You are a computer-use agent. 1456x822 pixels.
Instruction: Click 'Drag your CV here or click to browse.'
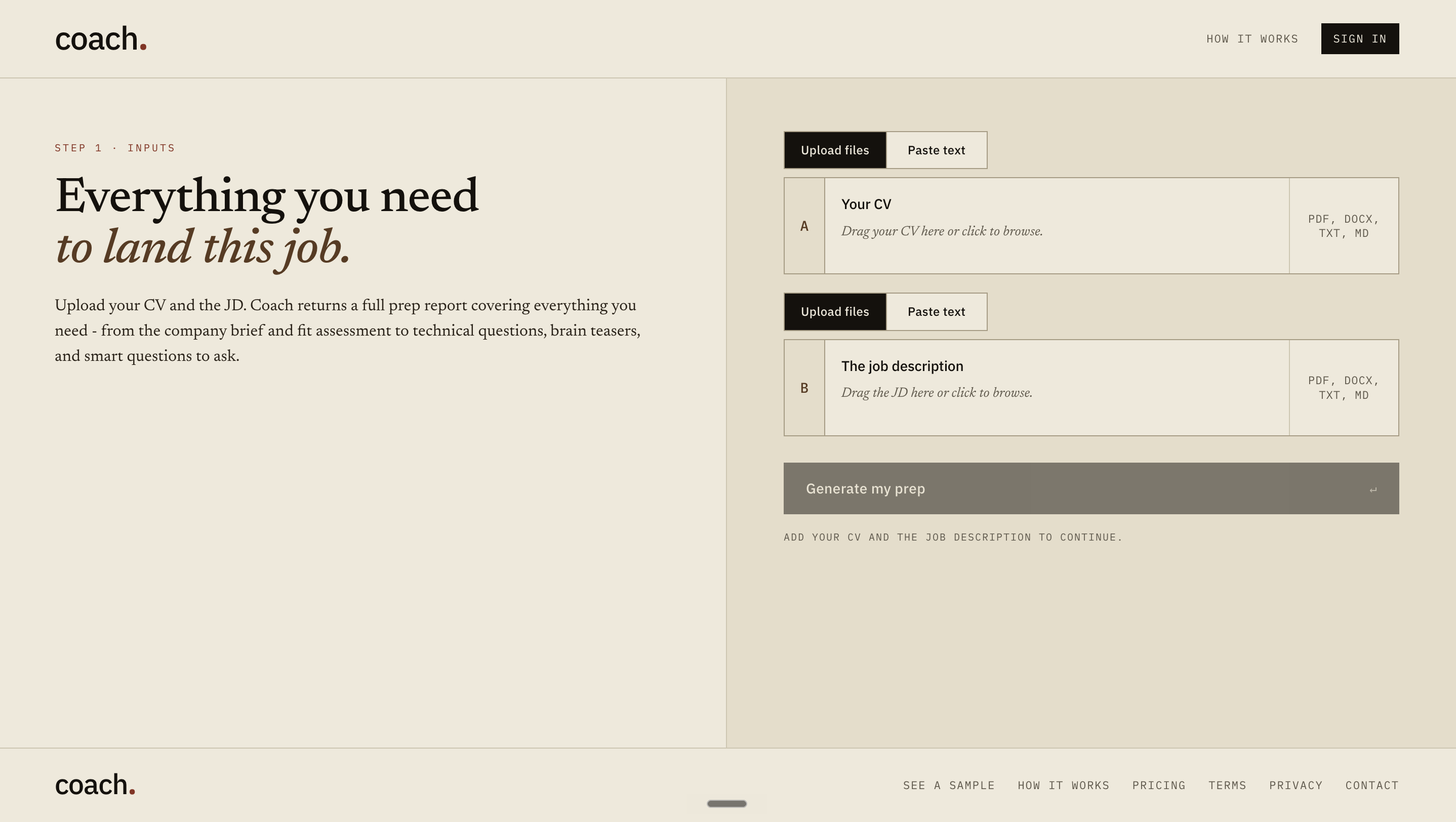tap(942, 231)
